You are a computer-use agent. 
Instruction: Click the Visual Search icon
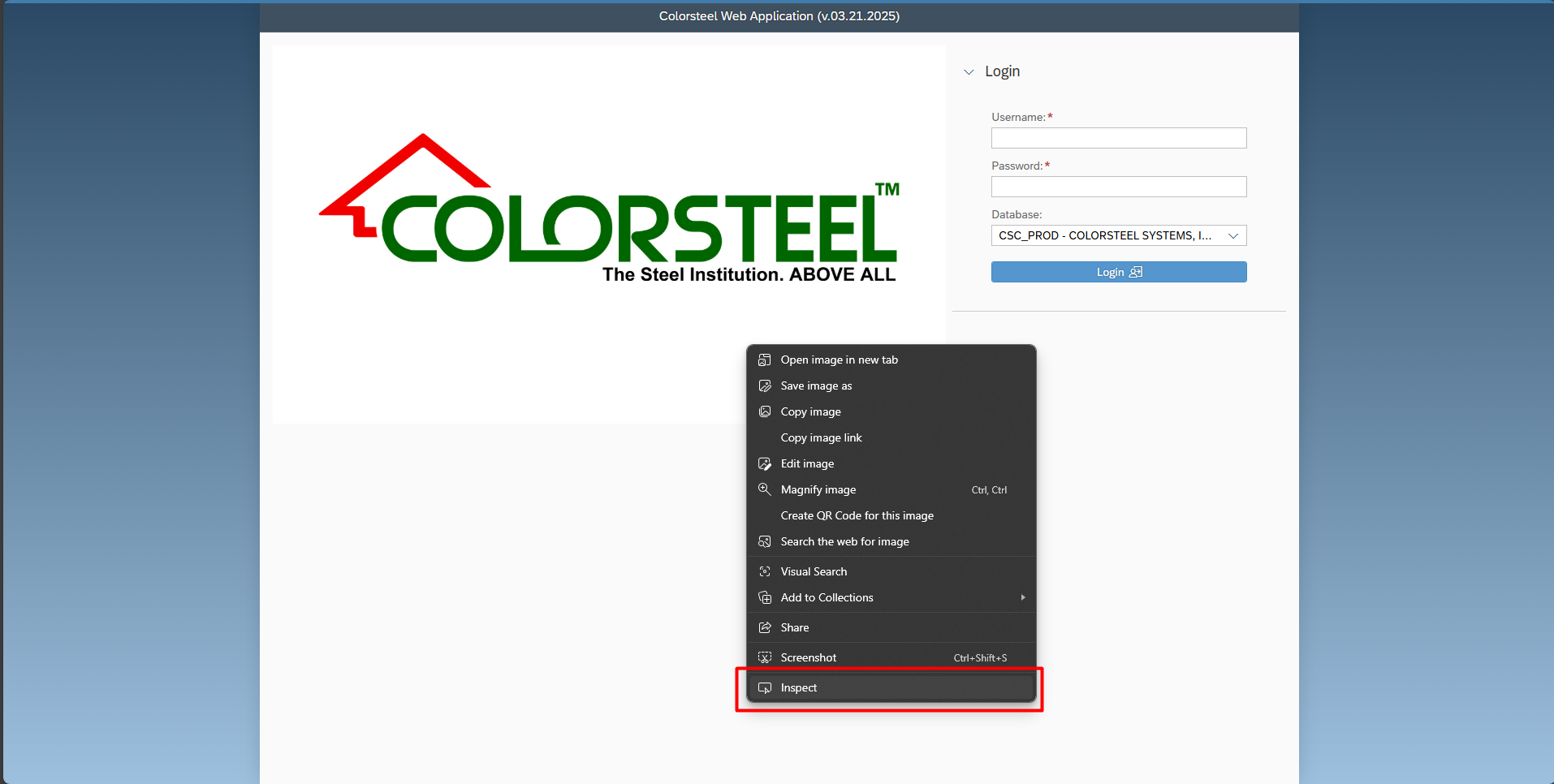[x=764, y=571]
